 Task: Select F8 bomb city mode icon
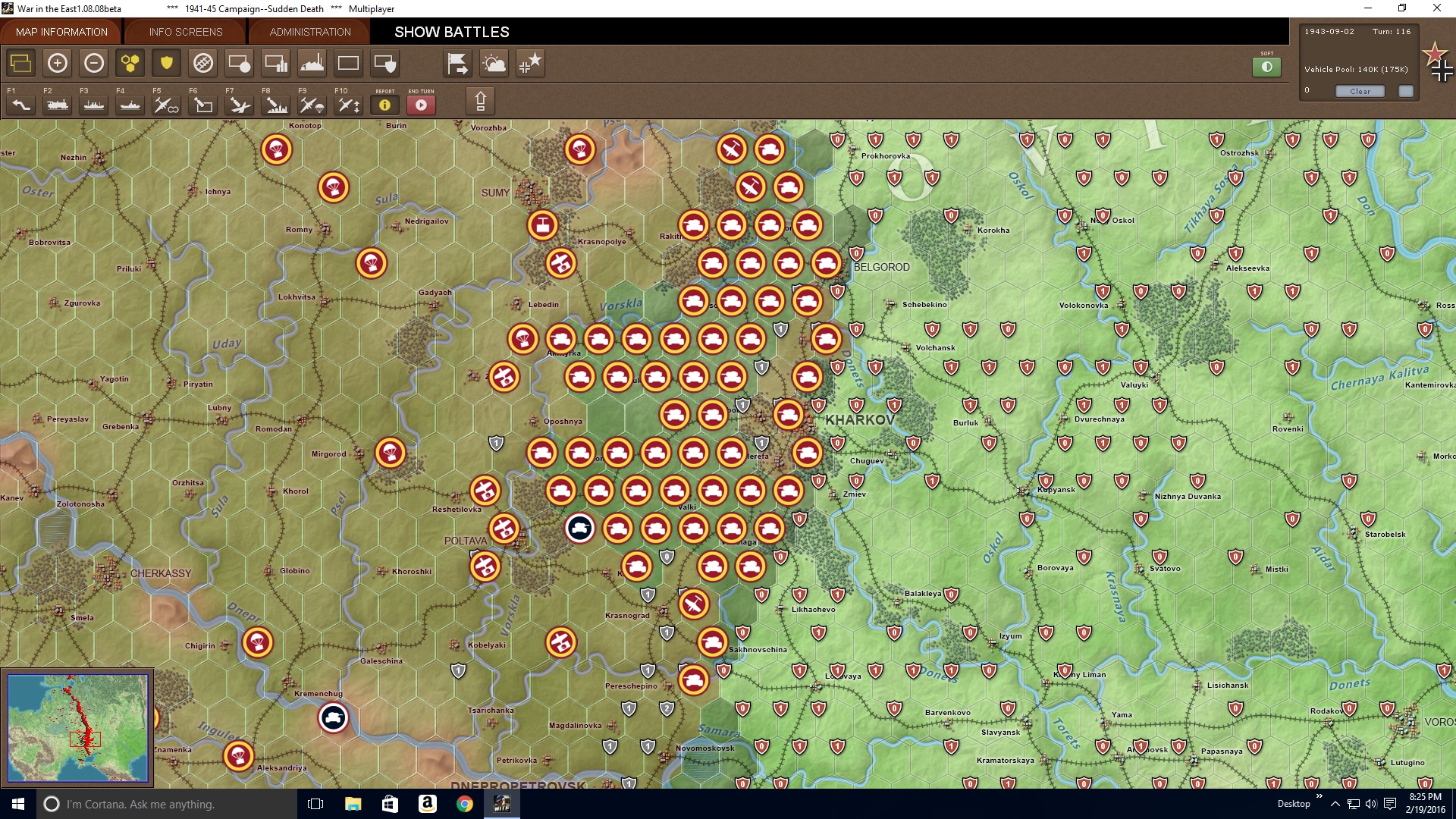(x=276, y=105)
